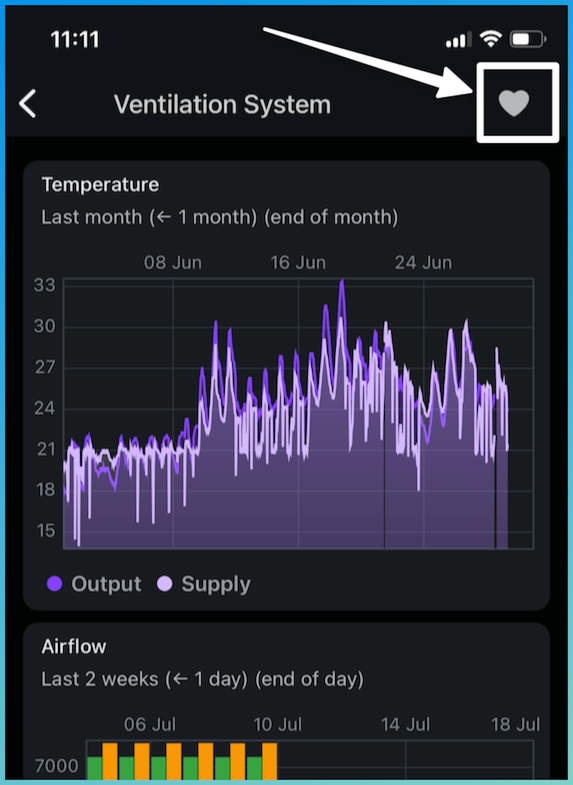Image resolution: width=573 pixels, height=785 pixels.
Task: Tap the 11:11 clock in status bar
Action: 75,40
